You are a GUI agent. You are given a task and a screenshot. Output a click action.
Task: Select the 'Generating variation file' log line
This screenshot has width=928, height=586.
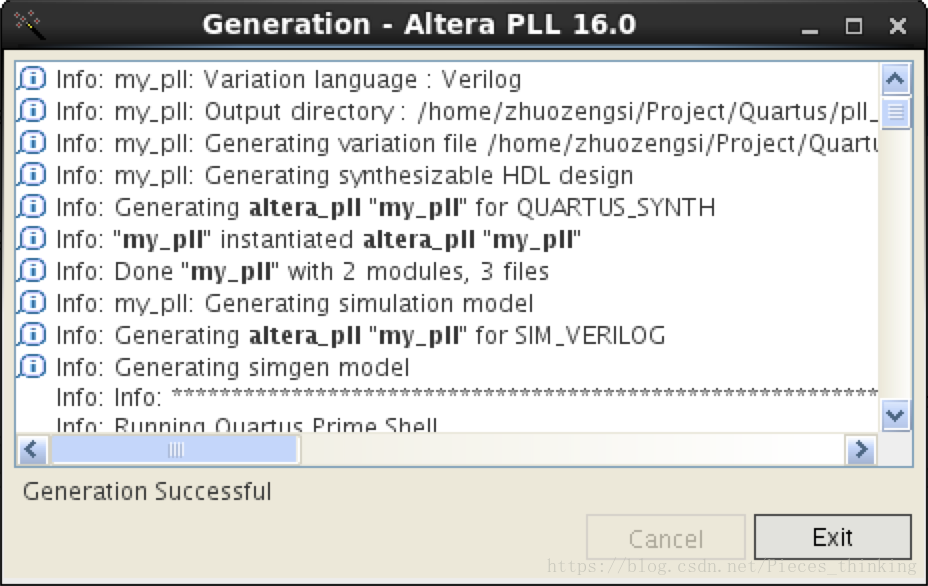466,143
